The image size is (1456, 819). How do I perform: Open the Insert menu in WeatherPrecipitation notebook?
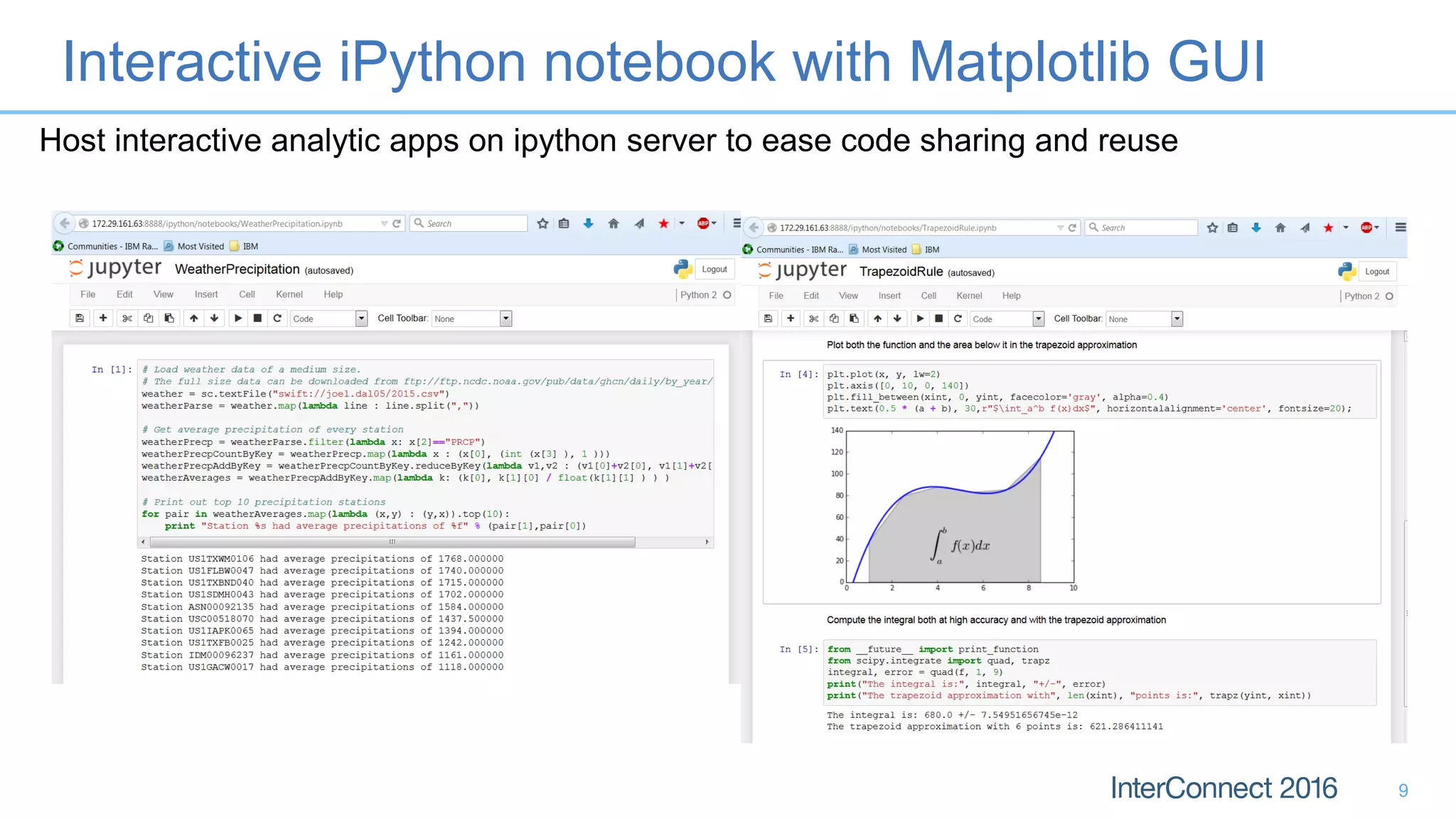coord(206,294)
